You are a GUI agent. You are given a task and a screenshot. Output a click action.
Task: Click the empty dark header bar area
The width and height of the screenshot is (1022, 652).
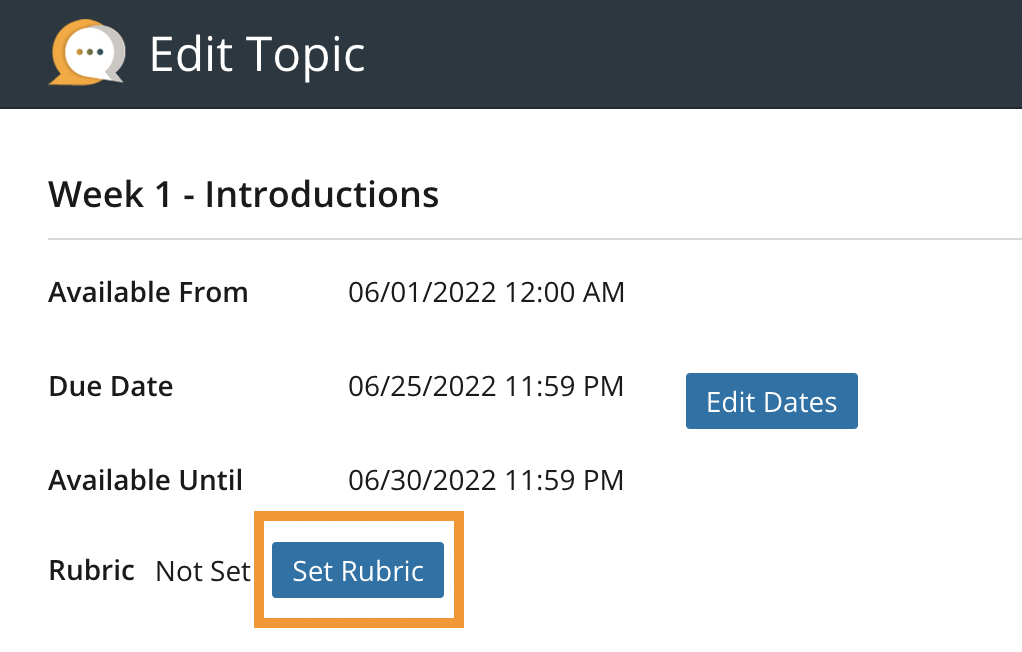pos(700,54)
